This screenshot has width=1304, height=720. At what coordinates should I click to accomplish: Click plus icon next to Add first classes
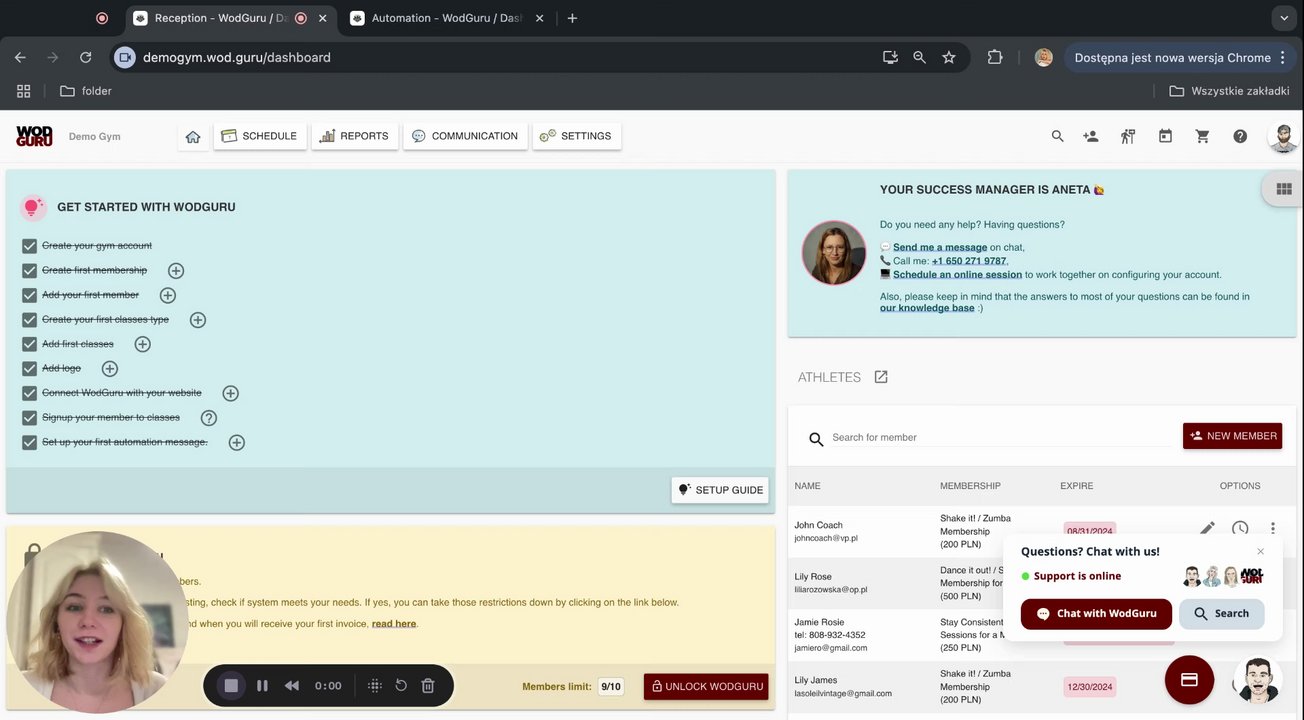[143, 344]
